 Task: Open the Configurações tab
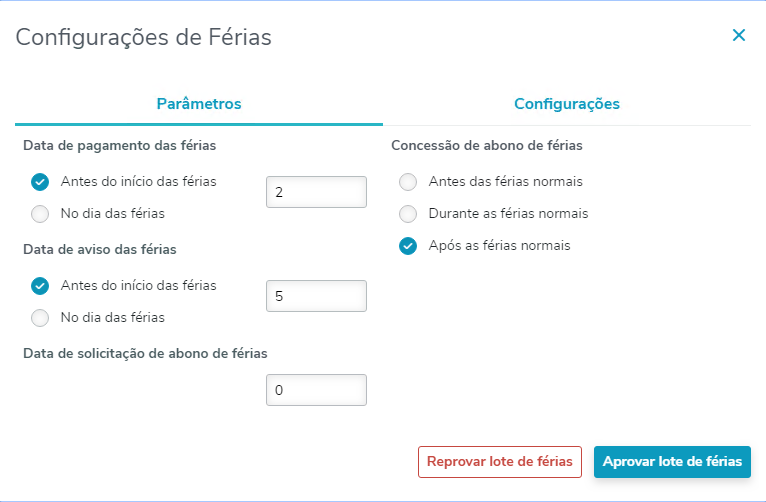[567, 104]
